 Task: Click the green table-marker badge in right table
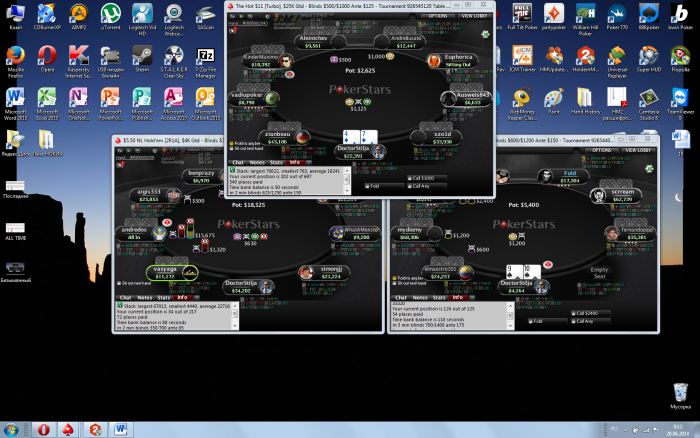pyautogui.click(x=650, y=168)
